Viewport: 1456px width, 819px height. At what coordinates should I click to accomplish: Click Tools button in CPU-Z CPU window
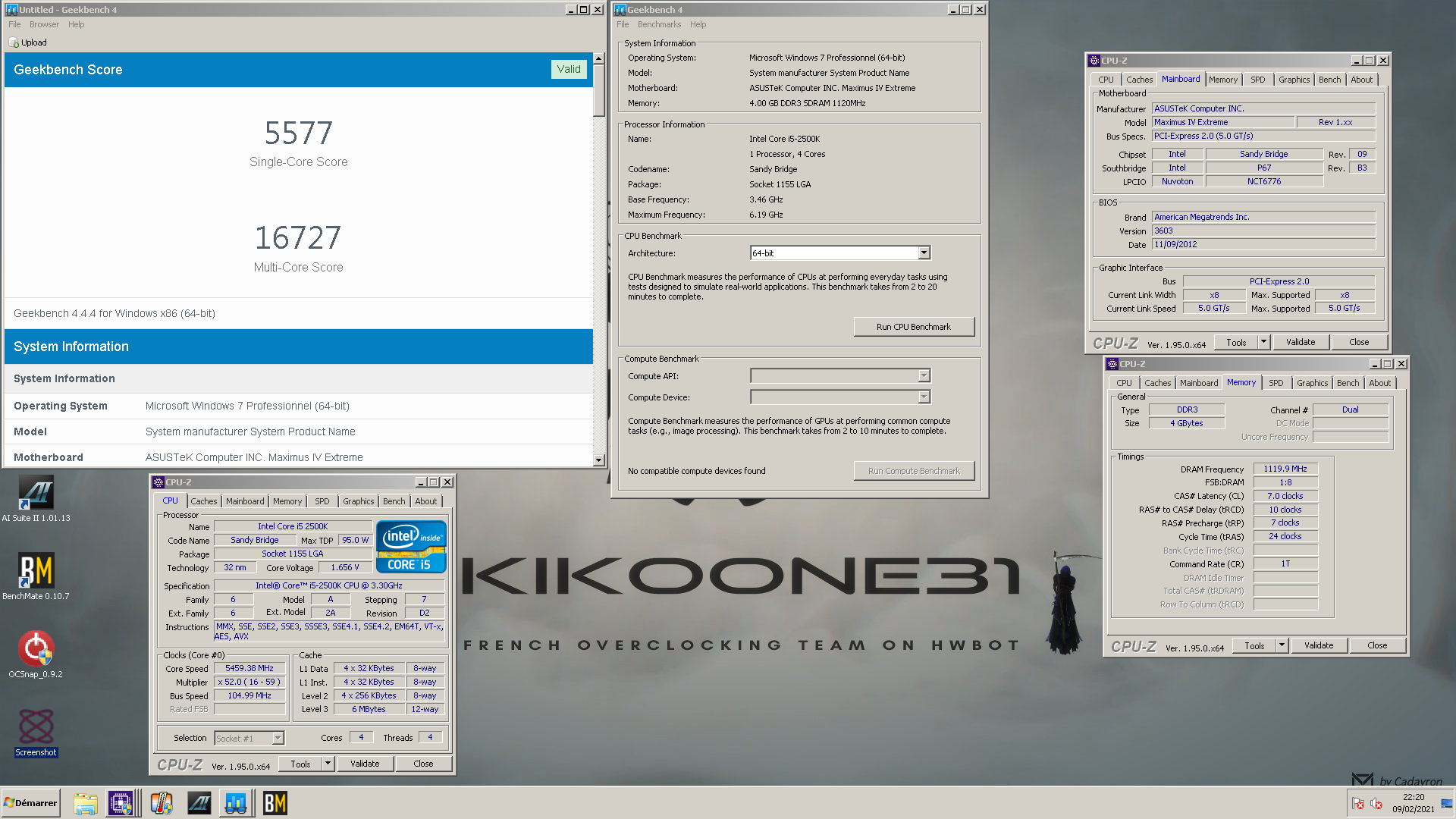[300, 764]
